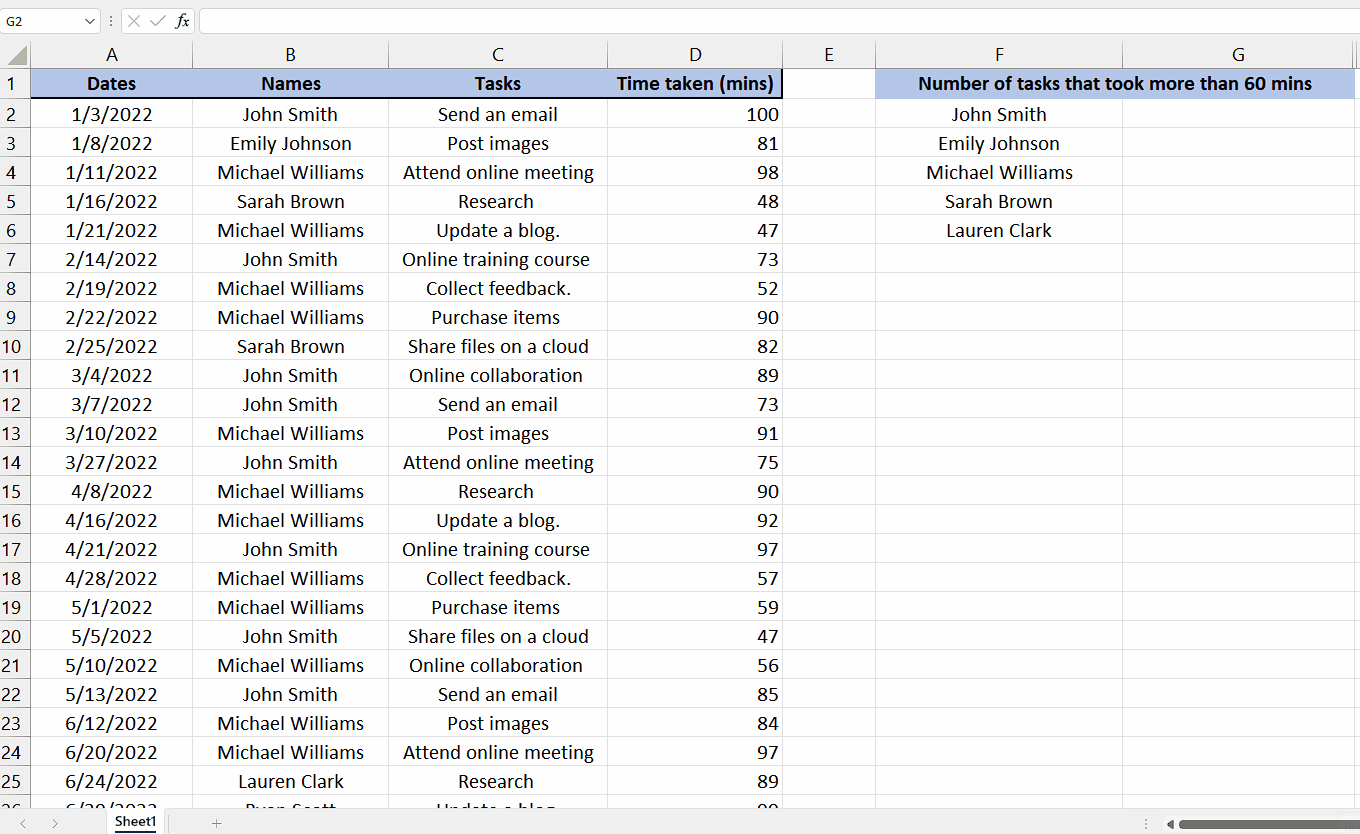Viewport: 1360px width, 834px height.
Task: Click the Time taken (mins) header cell
Action: pos(695,84)
